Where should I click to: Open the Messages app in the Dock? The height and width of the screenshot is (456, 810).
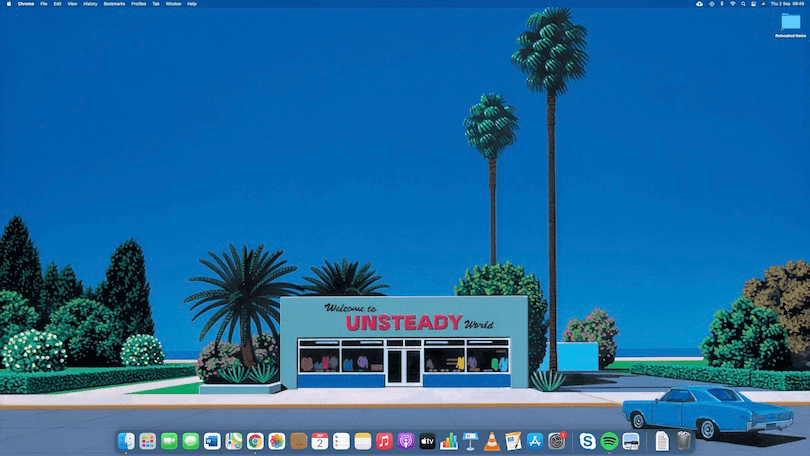pos(191,442)
